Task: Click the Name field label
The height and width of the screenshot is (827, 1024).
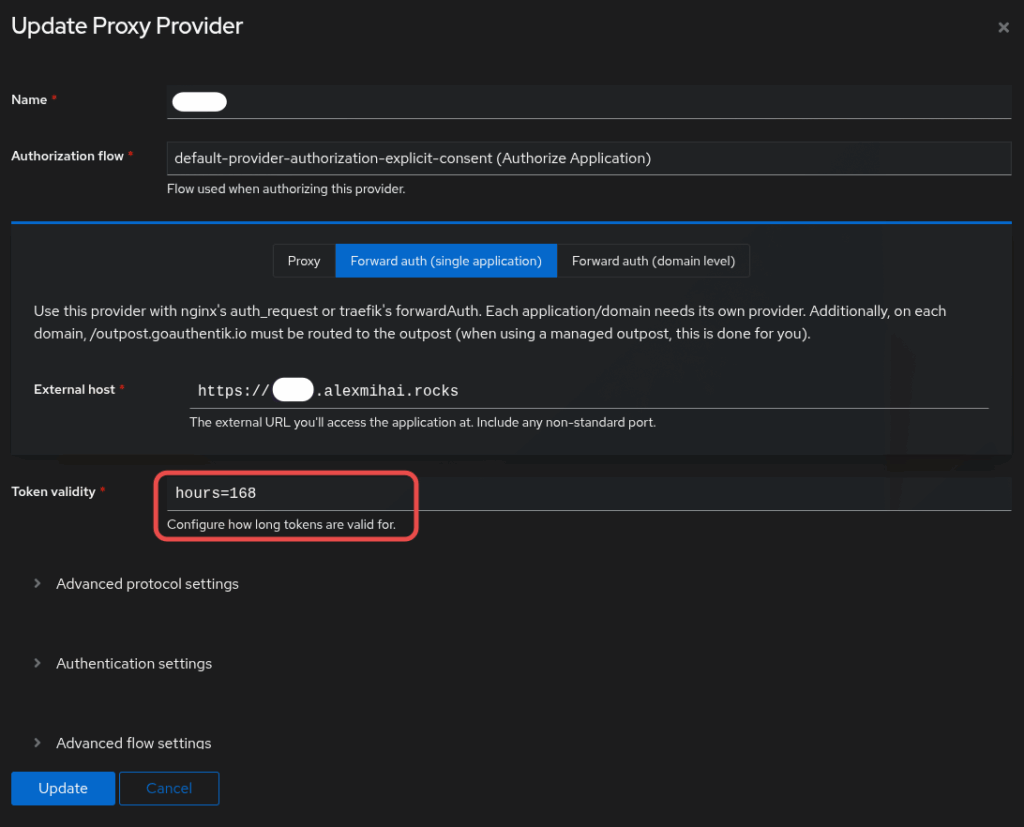Action: pos(29,100)
